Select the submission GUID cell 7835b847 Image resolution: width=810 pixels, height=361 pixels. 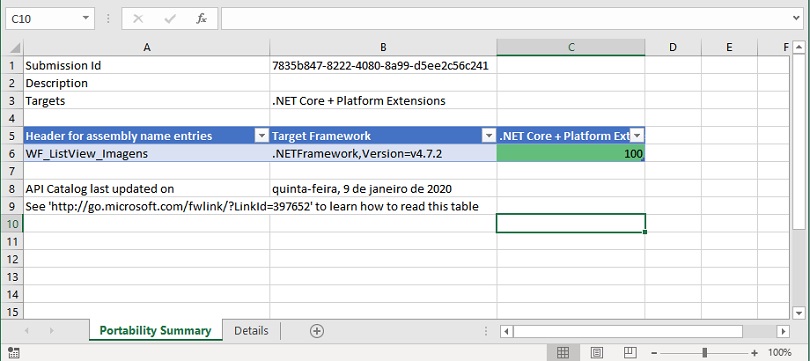(x=383, y=66)
